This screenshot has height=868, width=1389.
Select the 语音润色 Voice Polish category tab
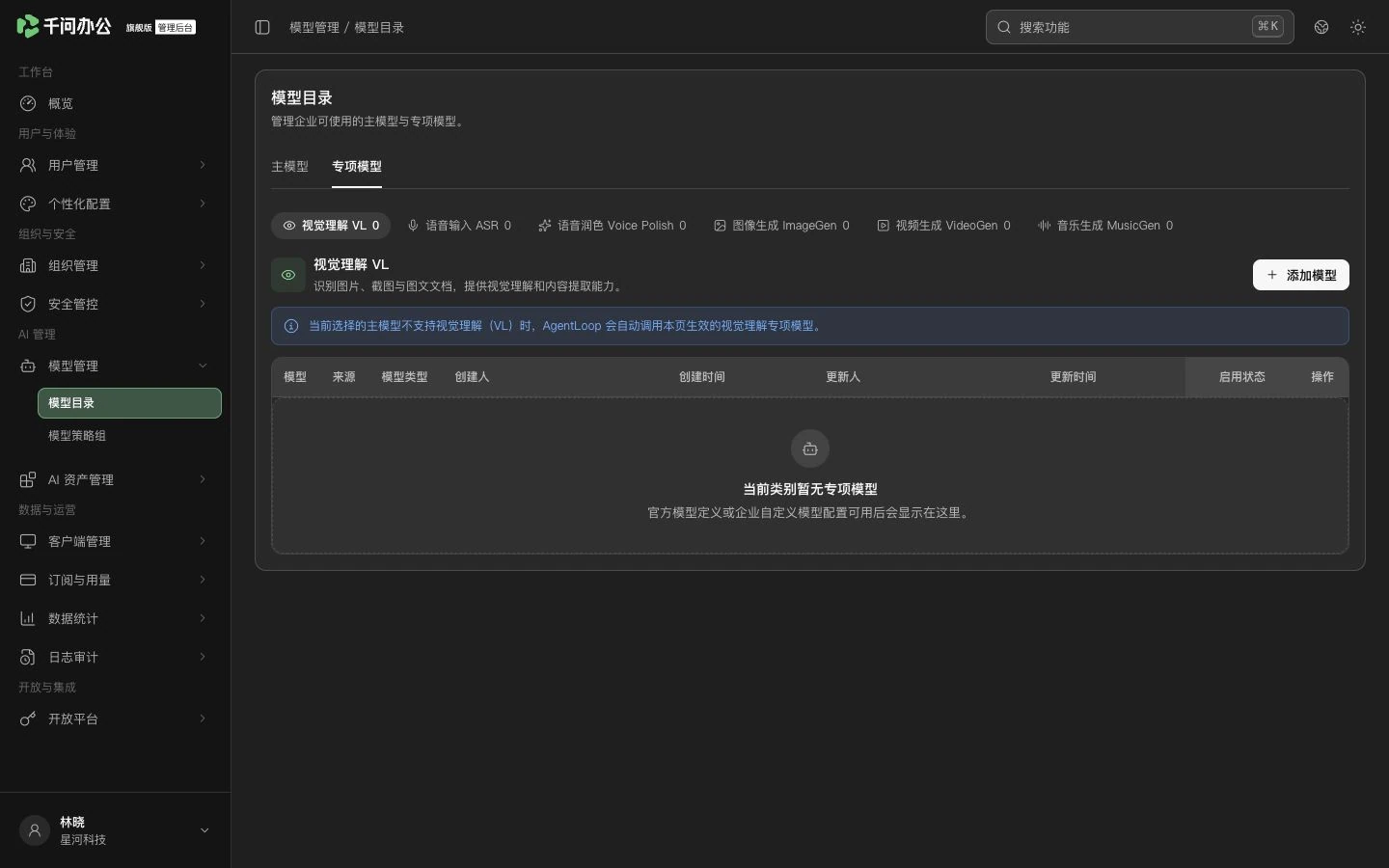[x=613, y=226]
